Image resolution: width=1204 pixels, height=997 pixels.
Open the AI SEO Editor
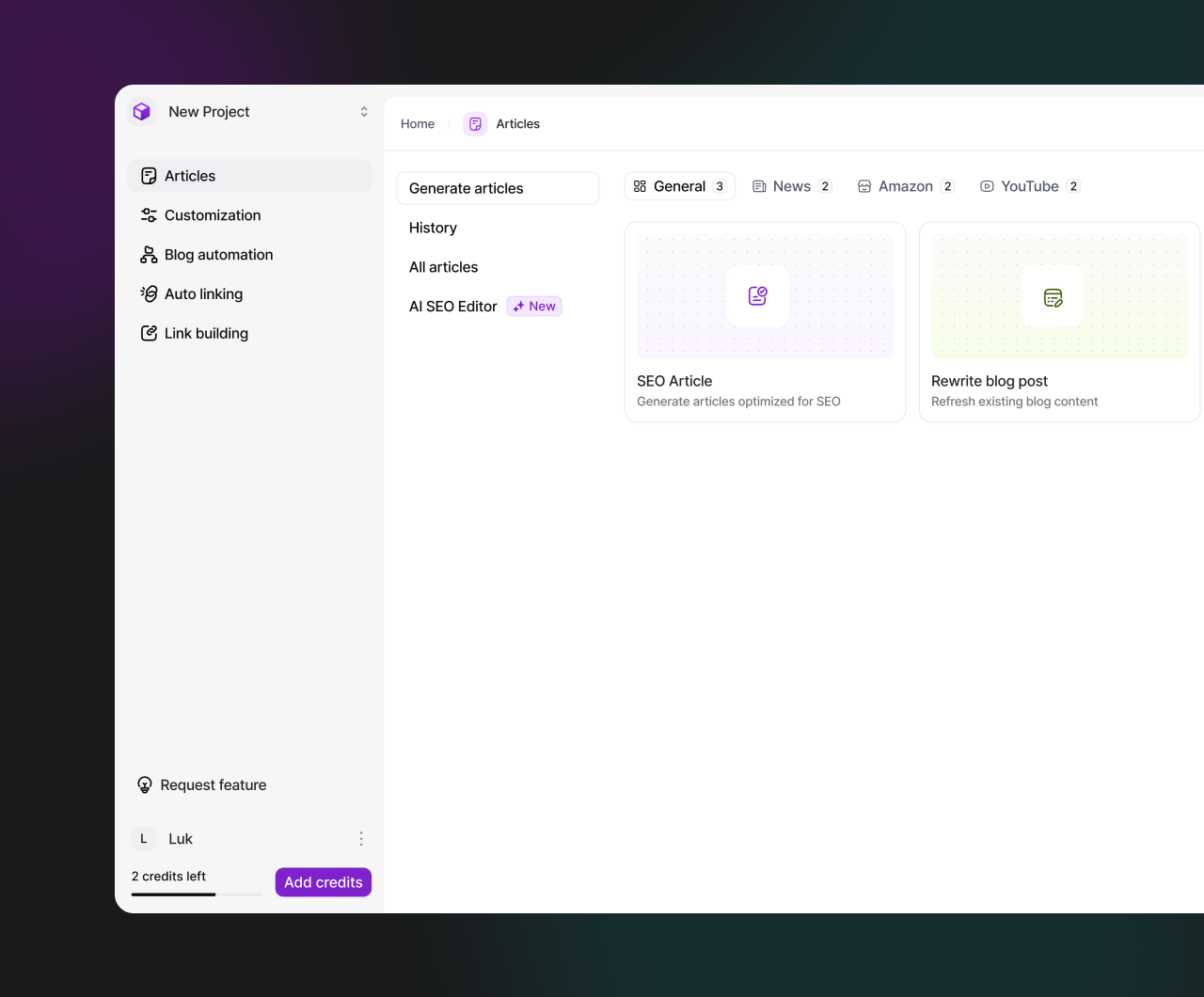452,307
